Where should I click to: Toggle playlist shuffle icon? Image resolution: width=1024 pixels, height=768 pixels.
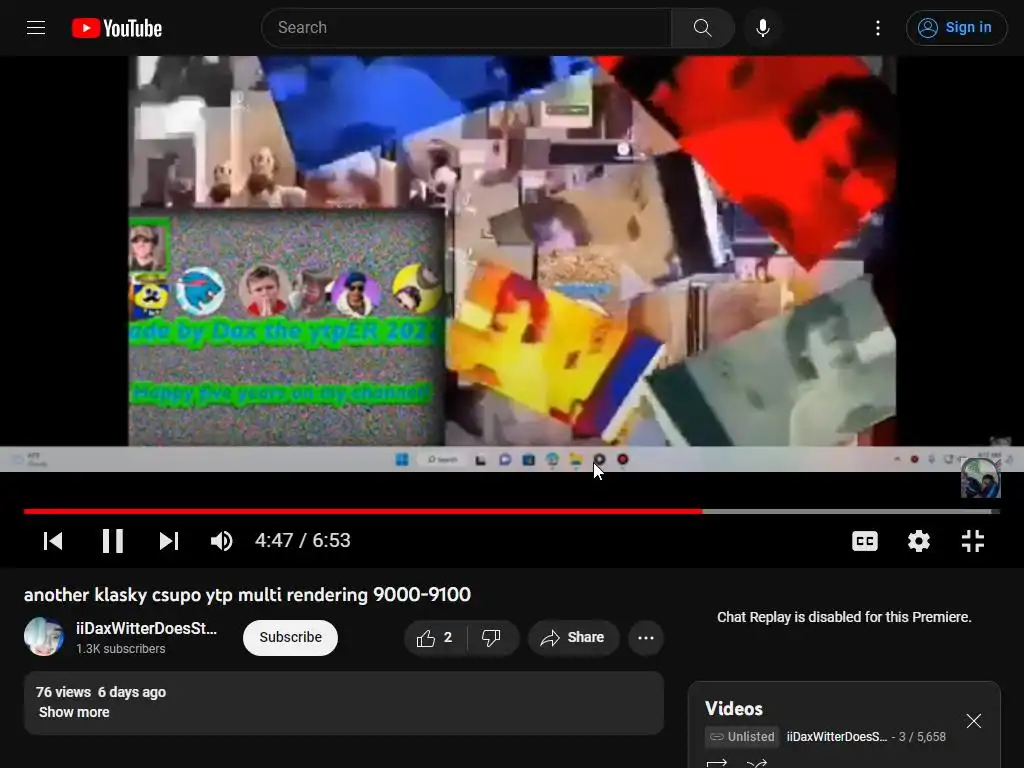(x=756, y=763)
